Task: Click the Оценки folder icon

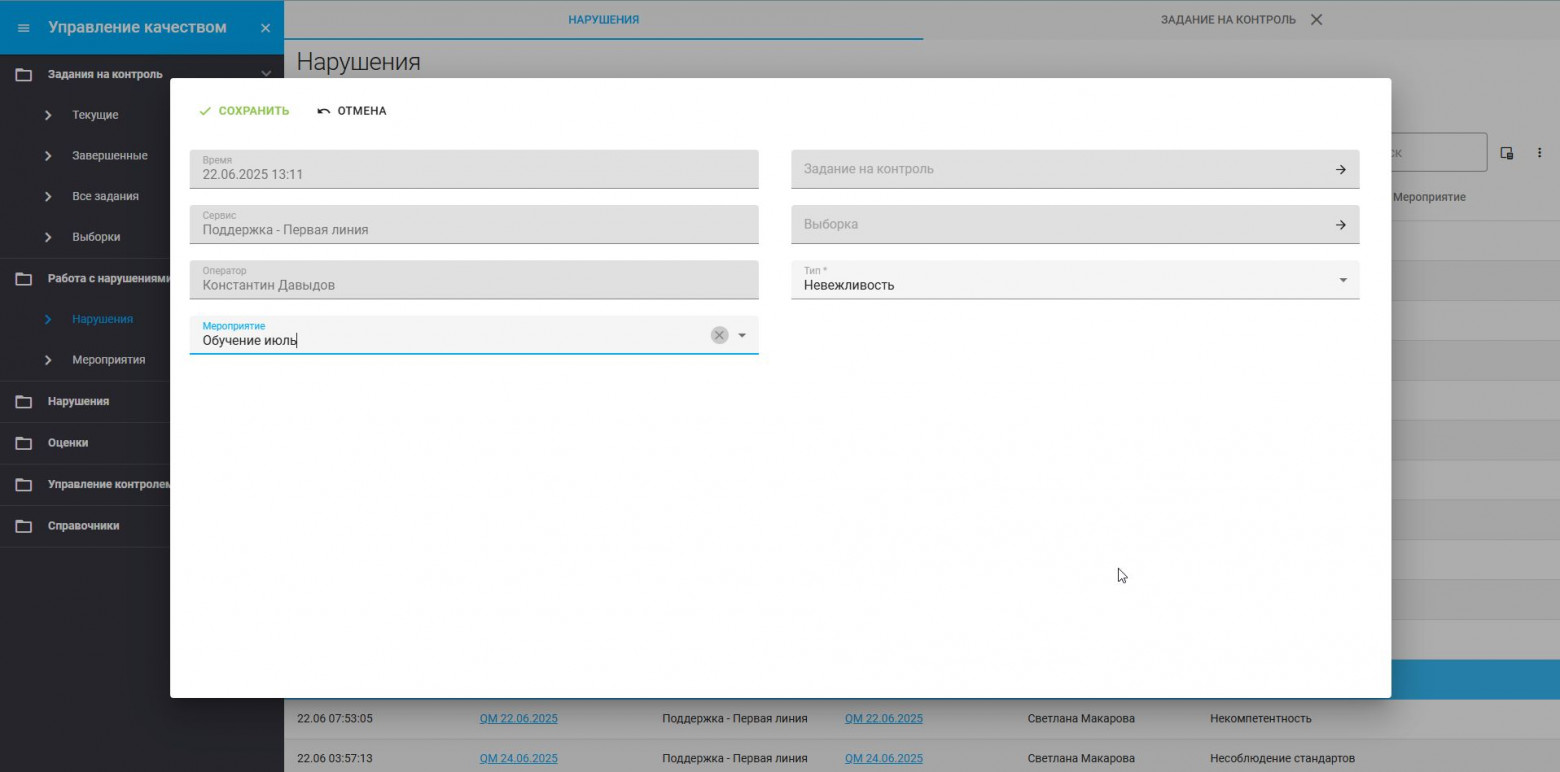Action: (x=24, y=443)
